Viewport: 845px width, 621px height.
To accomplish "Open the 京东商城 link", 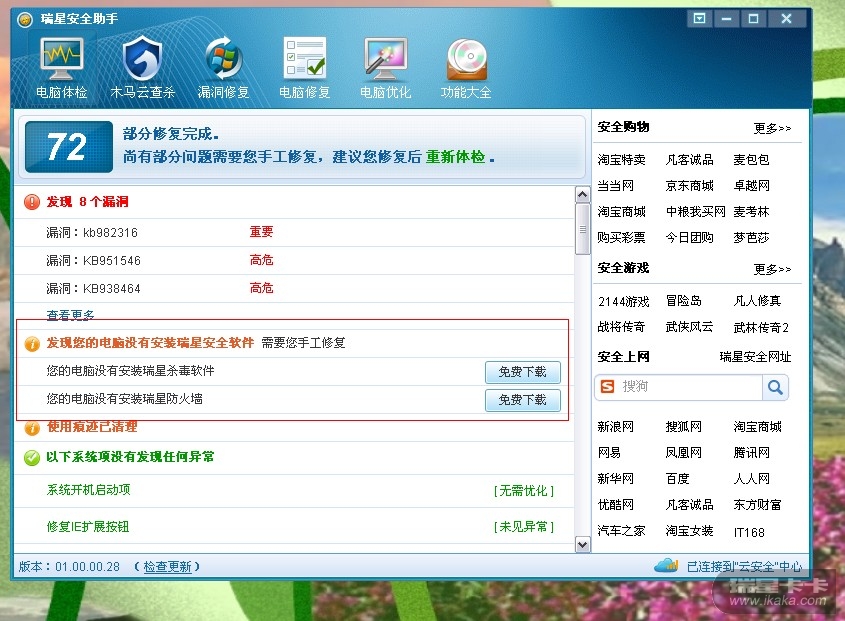I will point(689,186).
